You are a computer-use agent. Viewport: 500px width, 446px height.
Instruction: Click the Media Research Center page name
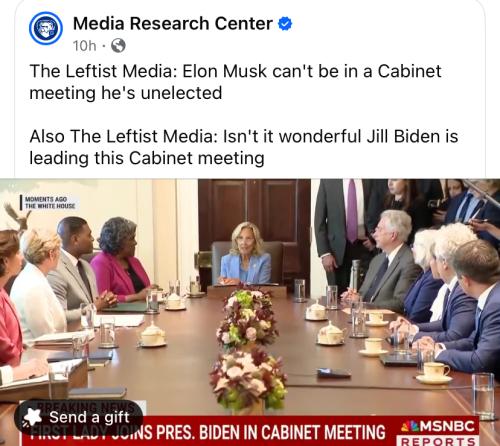click(x=173, y=24)
